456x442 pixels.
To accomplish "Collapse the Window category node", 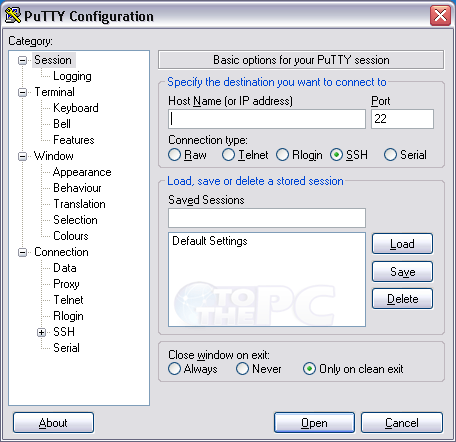I will tap(22, 156).
